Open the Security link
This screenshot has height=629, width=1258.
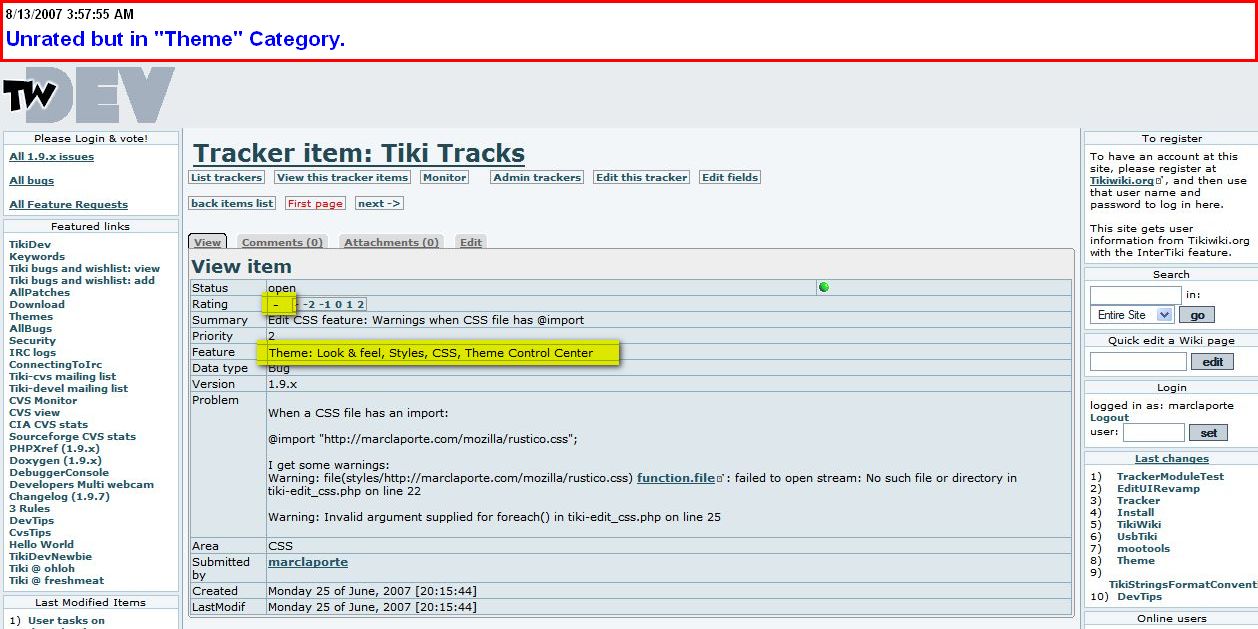(33, 341)
